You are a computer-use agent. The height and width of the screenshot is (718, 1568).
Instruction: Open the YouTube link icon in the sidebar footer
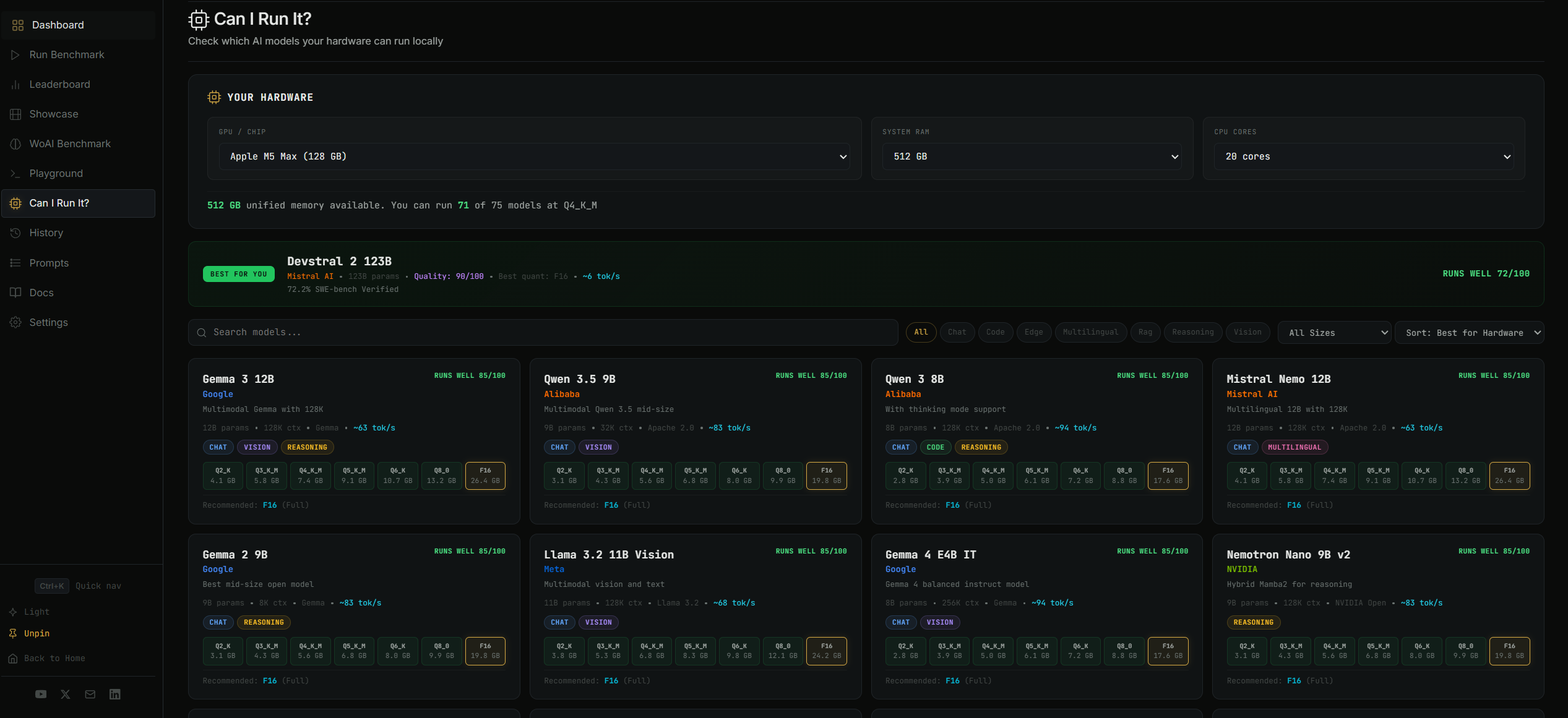(41, 694)
